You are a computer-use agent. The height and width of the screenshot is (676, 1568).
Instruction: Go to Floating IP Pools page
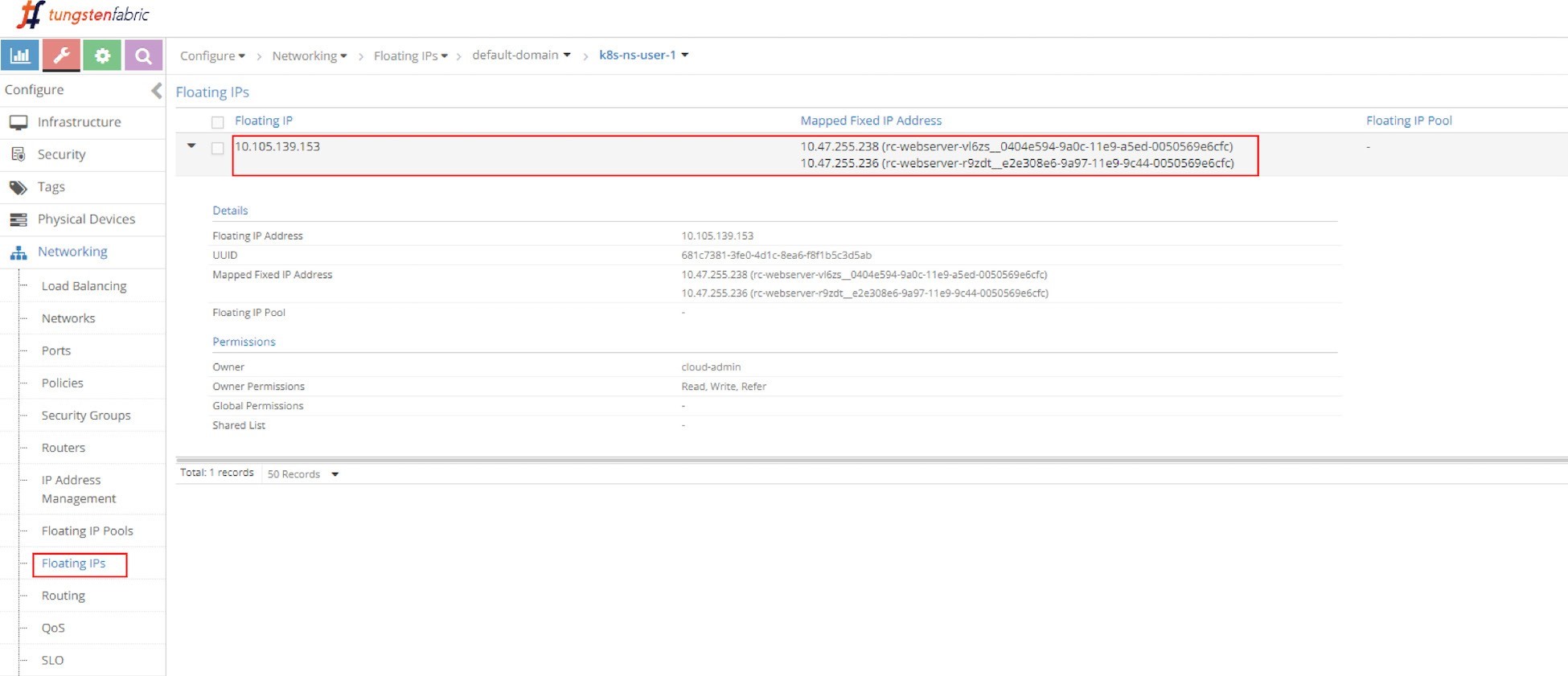[88, 531]
